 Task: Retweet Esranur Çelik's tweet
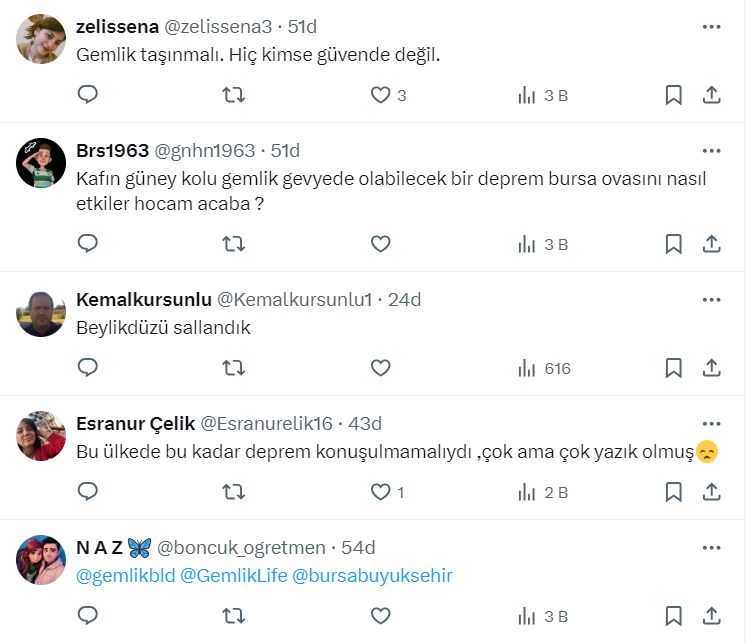pos(233,492)
